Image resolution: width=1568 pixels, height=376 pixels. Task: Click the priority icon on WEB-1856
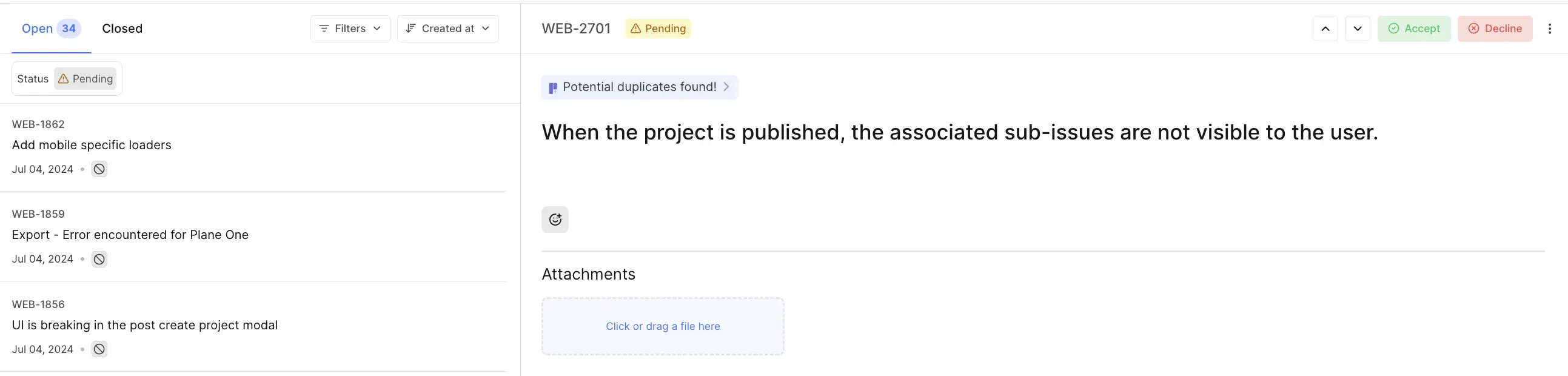[99, 349]
